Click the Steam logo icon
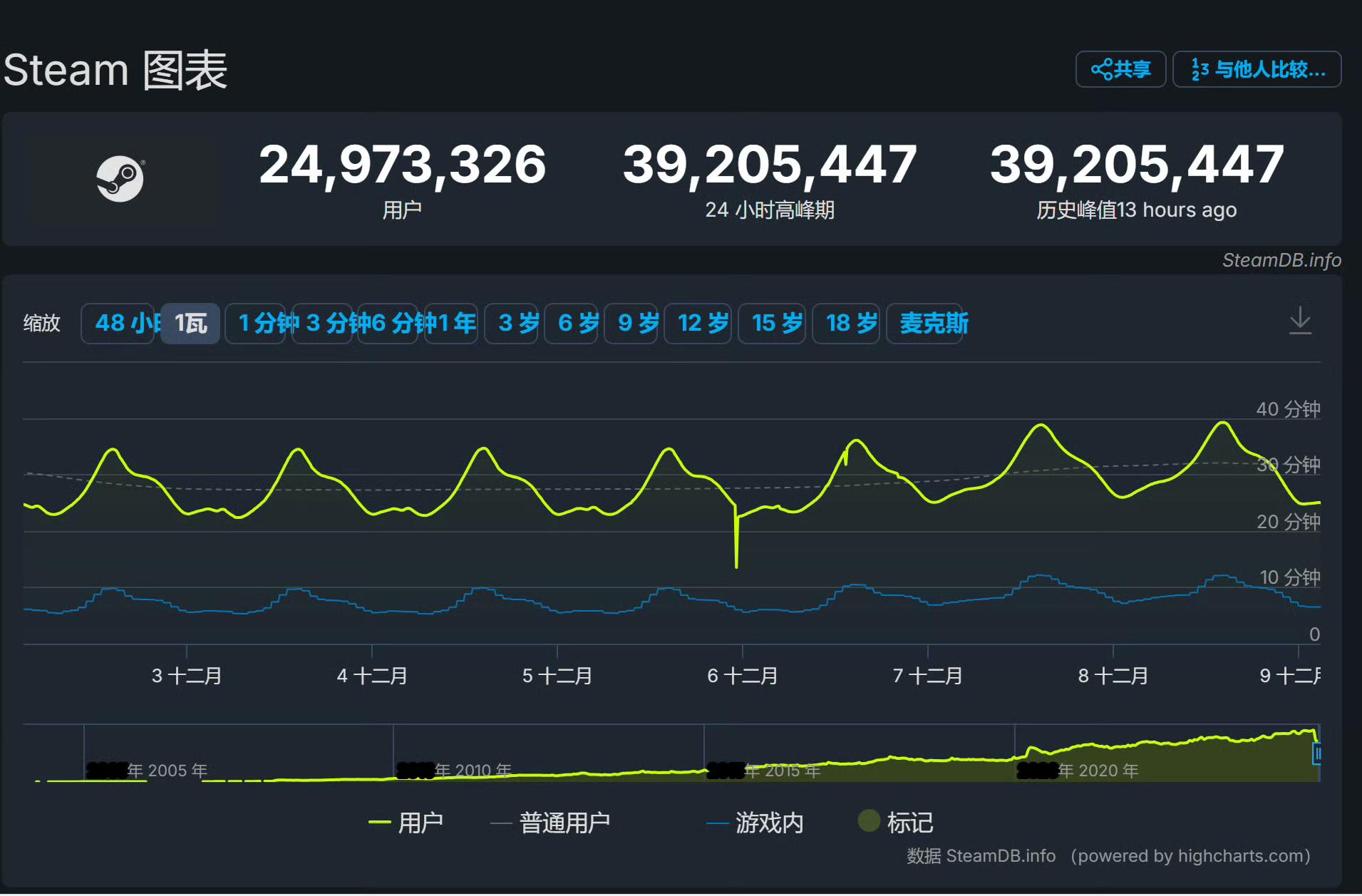Screen dimensions: 1362x896 tap(120, 179)
